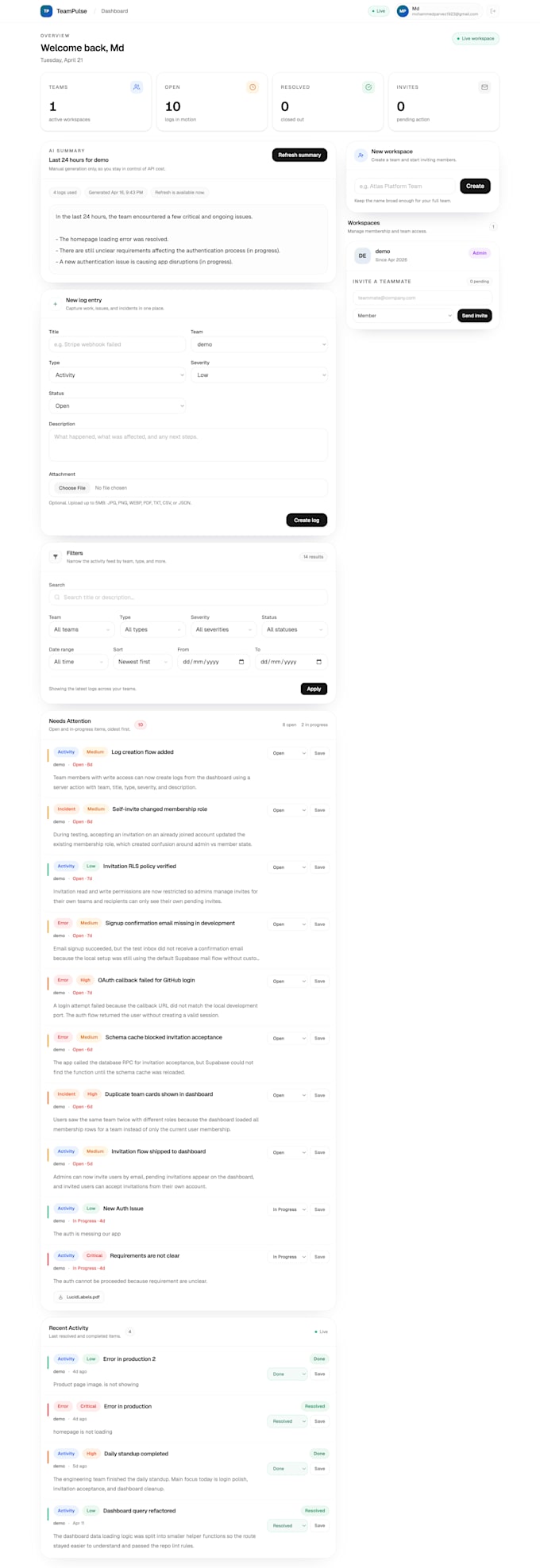Open the Member role dropdown for invite
Viewport: 540px width, 1568px height.
[x=403, y=316]
